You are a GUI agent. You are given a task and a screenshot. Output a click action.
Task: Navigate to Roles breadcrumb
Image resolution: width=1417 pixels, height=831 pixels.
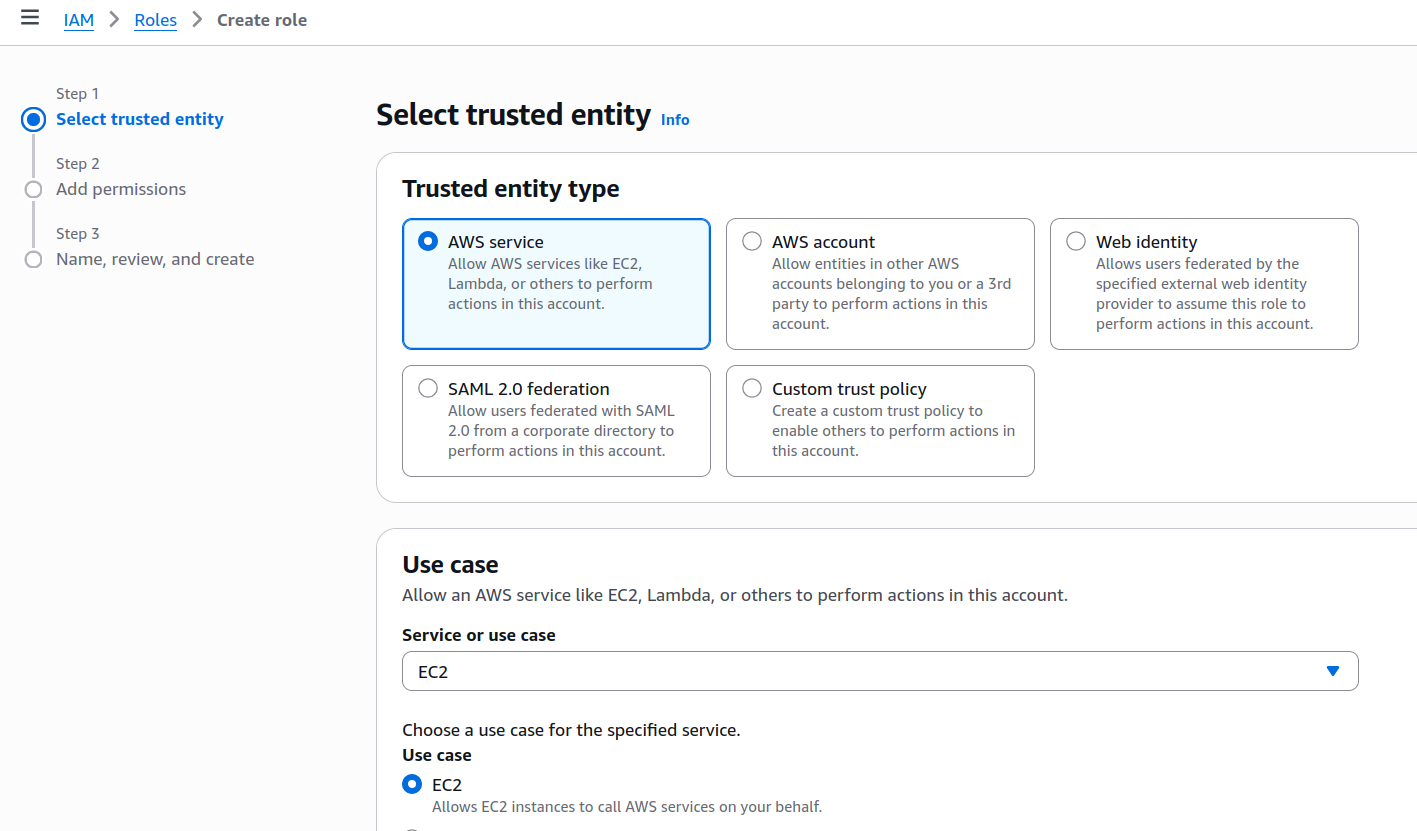[x=155, y=20]
